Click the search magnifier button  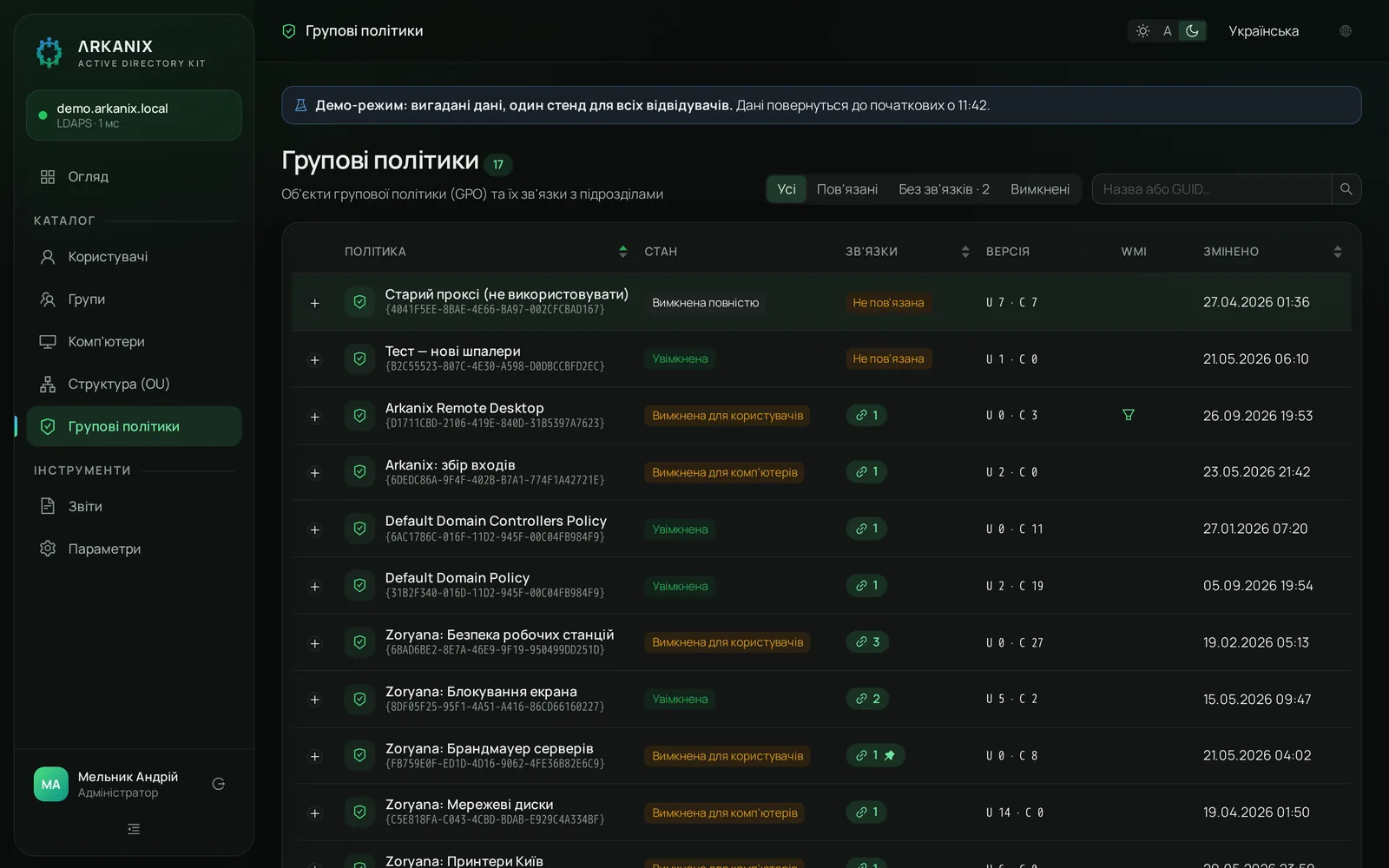(1346, 189)
